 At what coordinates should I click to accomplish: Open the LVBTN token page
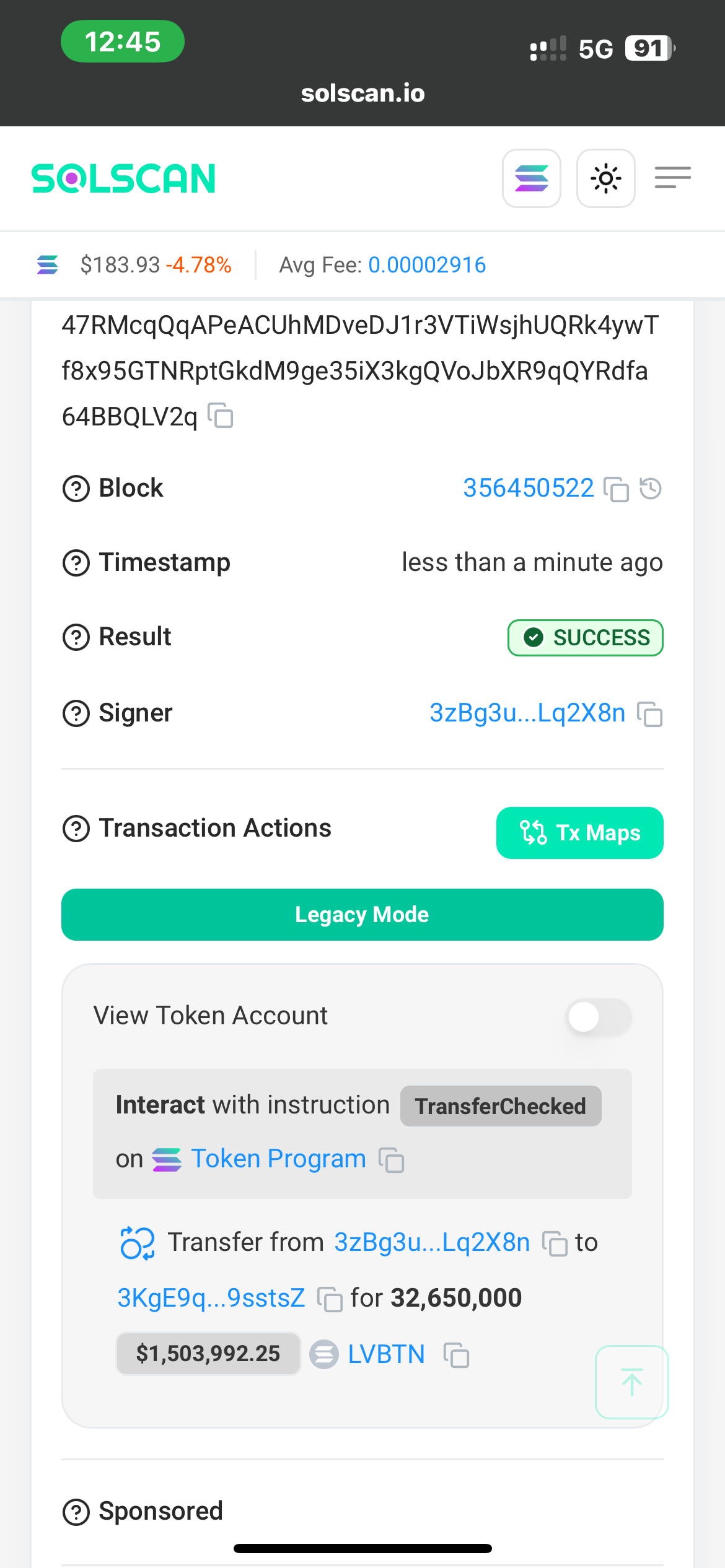coord(386,1354)
